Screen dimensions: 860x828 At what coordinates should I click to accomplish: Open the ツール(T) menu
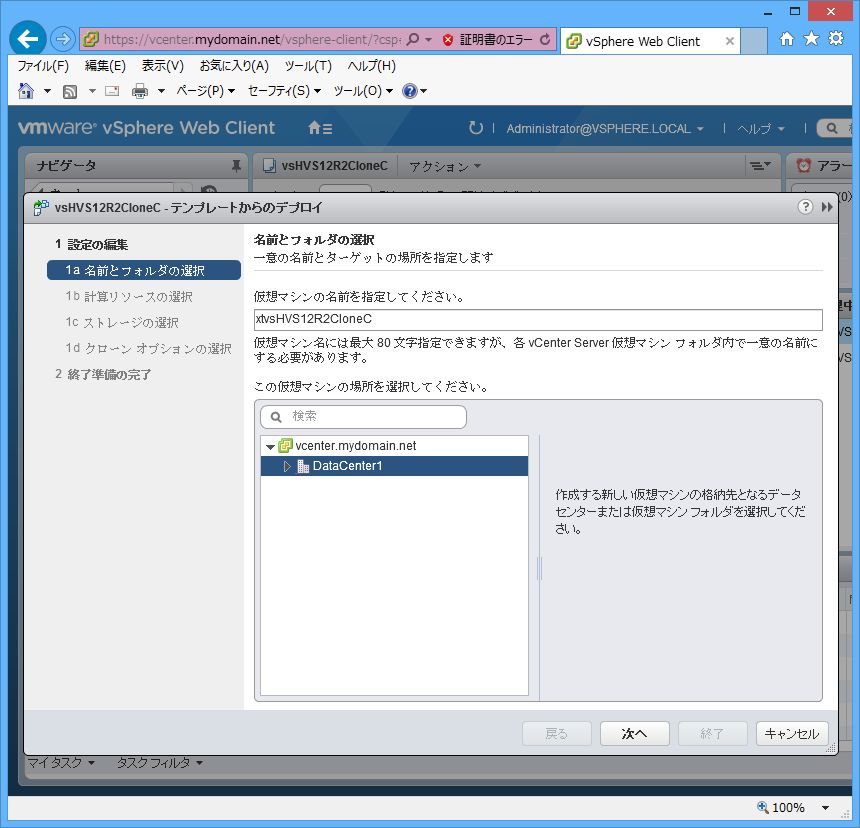click(x=308, y=66)
